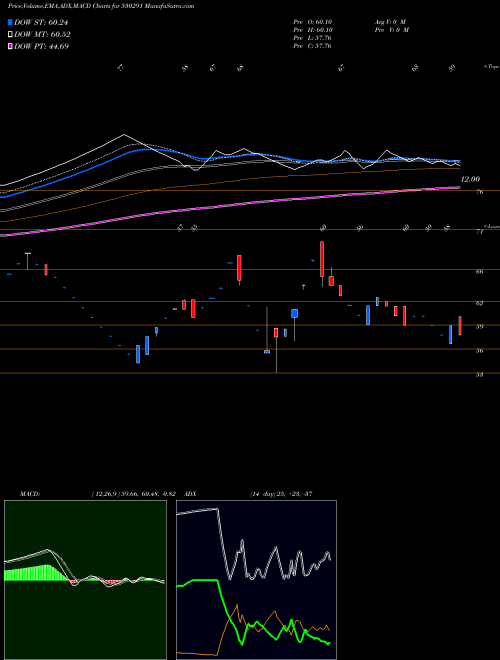Viewport: 500px width, 660px height.
Task: Click the lowest price axis label
Action: click(480, 375)
